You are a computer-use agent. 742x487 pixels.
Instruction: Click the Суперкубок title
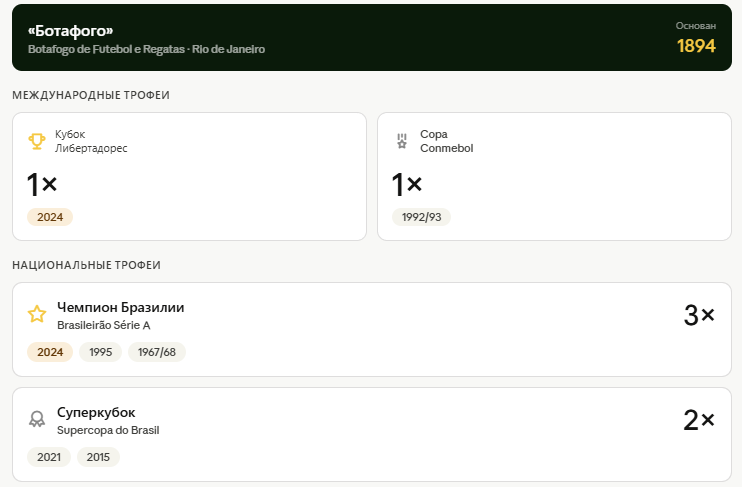click(96, 413)
